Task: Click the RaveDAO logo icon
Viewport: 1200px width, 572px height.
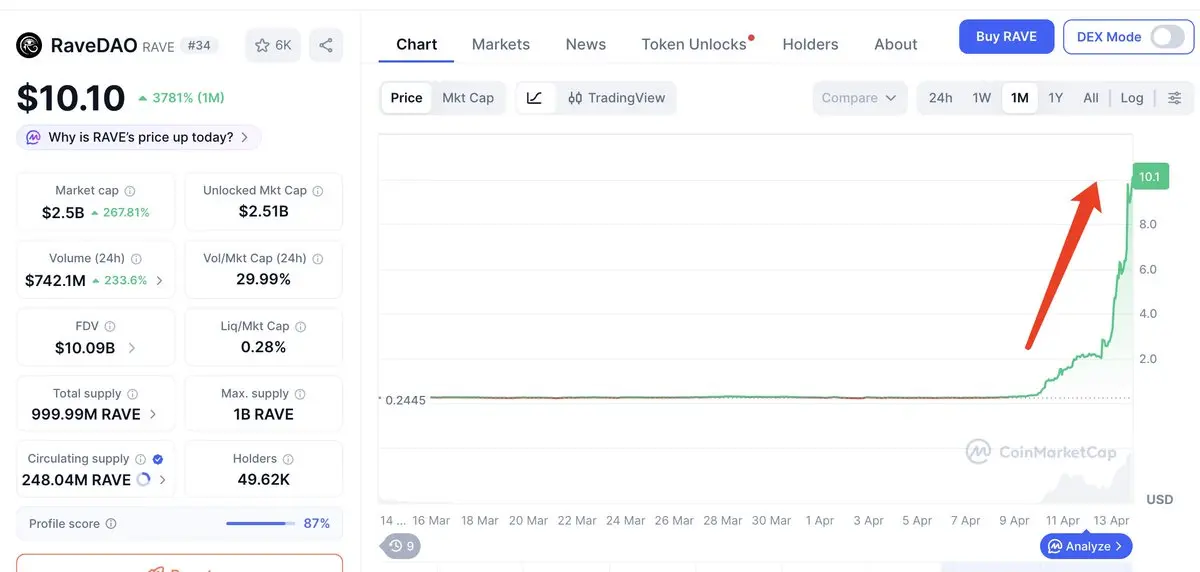Action: (x=29, y=45)
